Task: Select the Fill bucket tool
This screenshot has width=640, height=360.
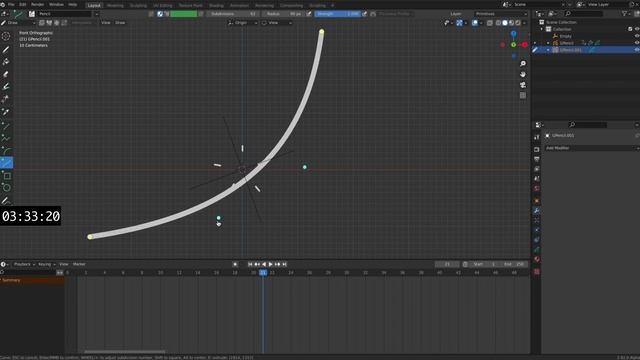Action: click(x=6, y=62)
